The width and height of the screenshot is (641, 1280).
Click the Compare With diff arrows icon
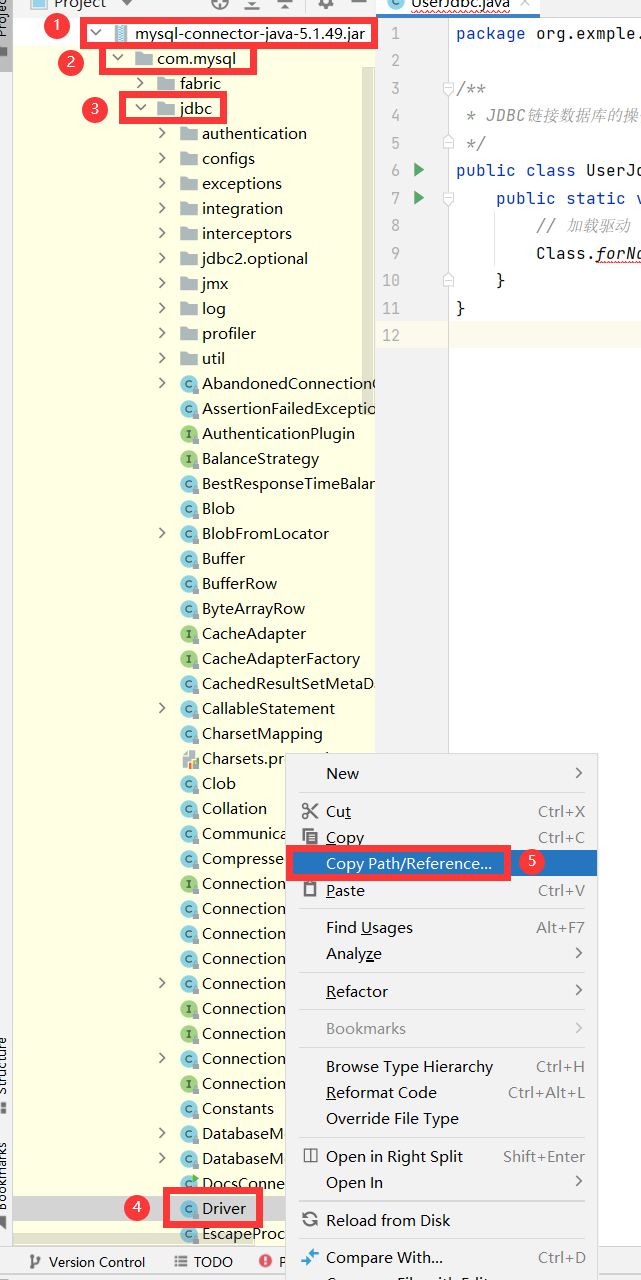(x=310, y=1257)
